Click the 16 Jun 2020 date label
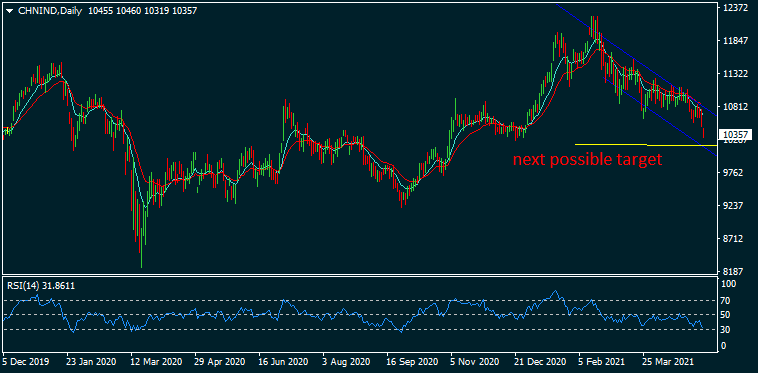Image resolution: width=758 pixels, height=373 pixels. [x=282, y=361]
